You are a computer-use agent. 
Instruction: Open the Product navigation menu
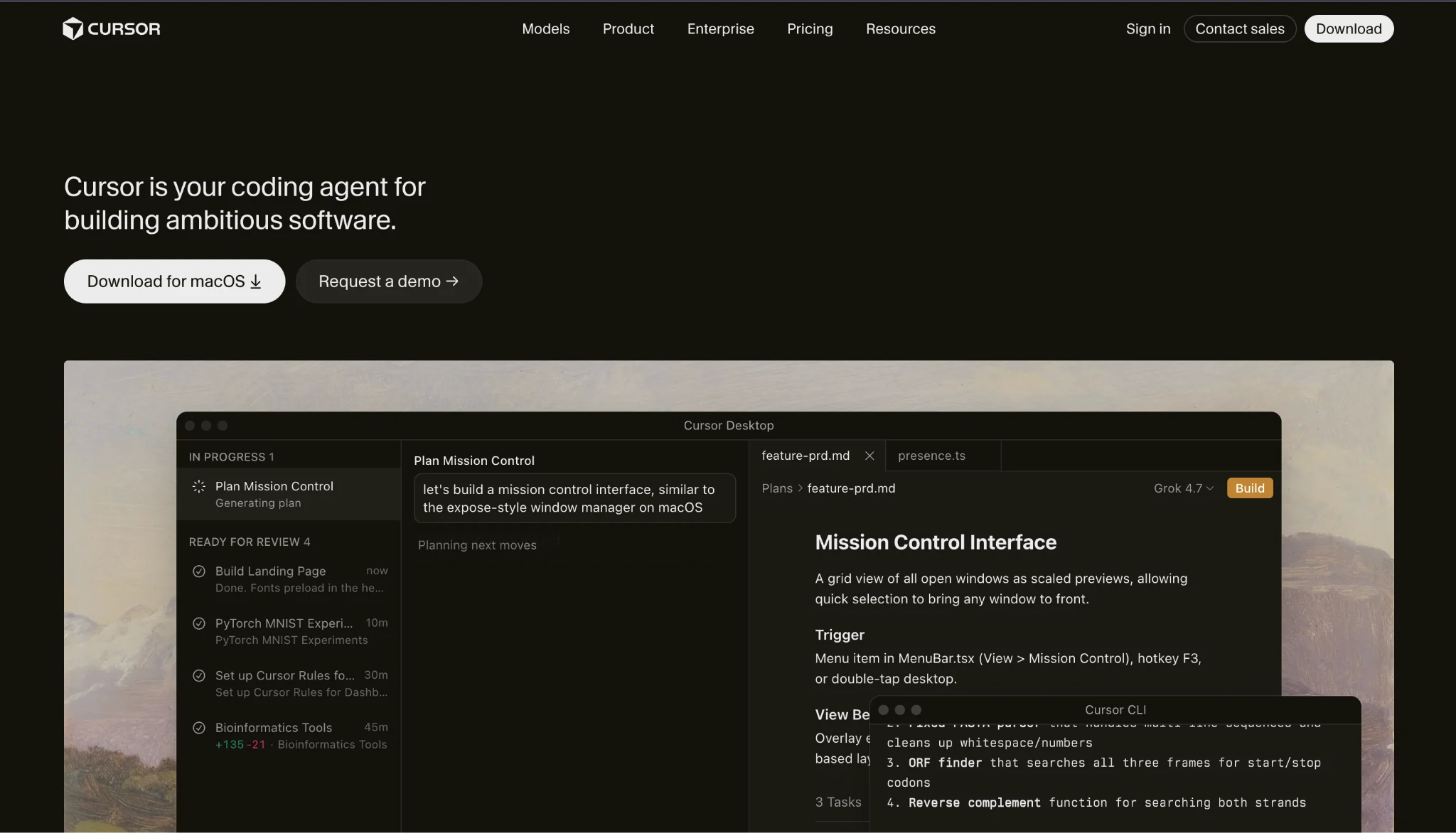coord(628,29)
